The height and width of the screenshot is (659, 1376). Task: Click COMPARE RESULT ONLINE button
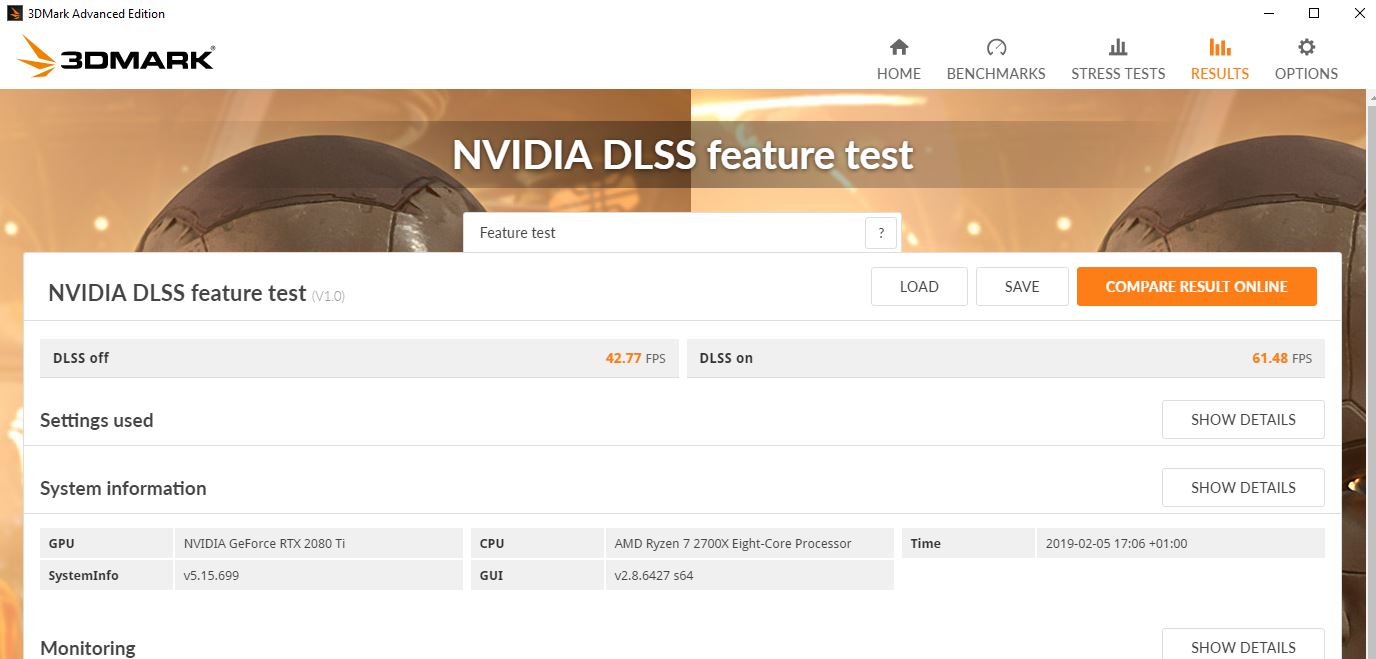[x=1196, y=286]
